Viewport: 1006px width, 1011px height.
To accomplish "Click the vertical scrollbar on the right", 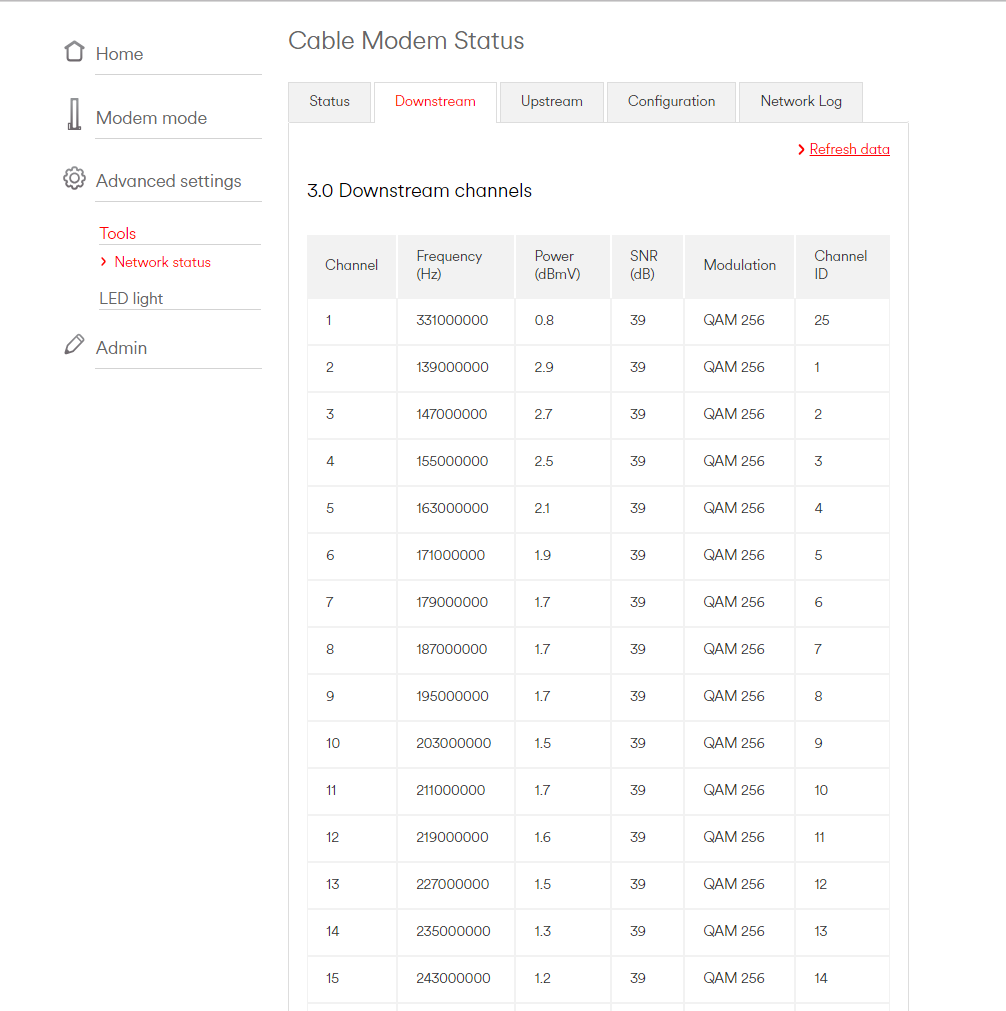I will [999, 500].
